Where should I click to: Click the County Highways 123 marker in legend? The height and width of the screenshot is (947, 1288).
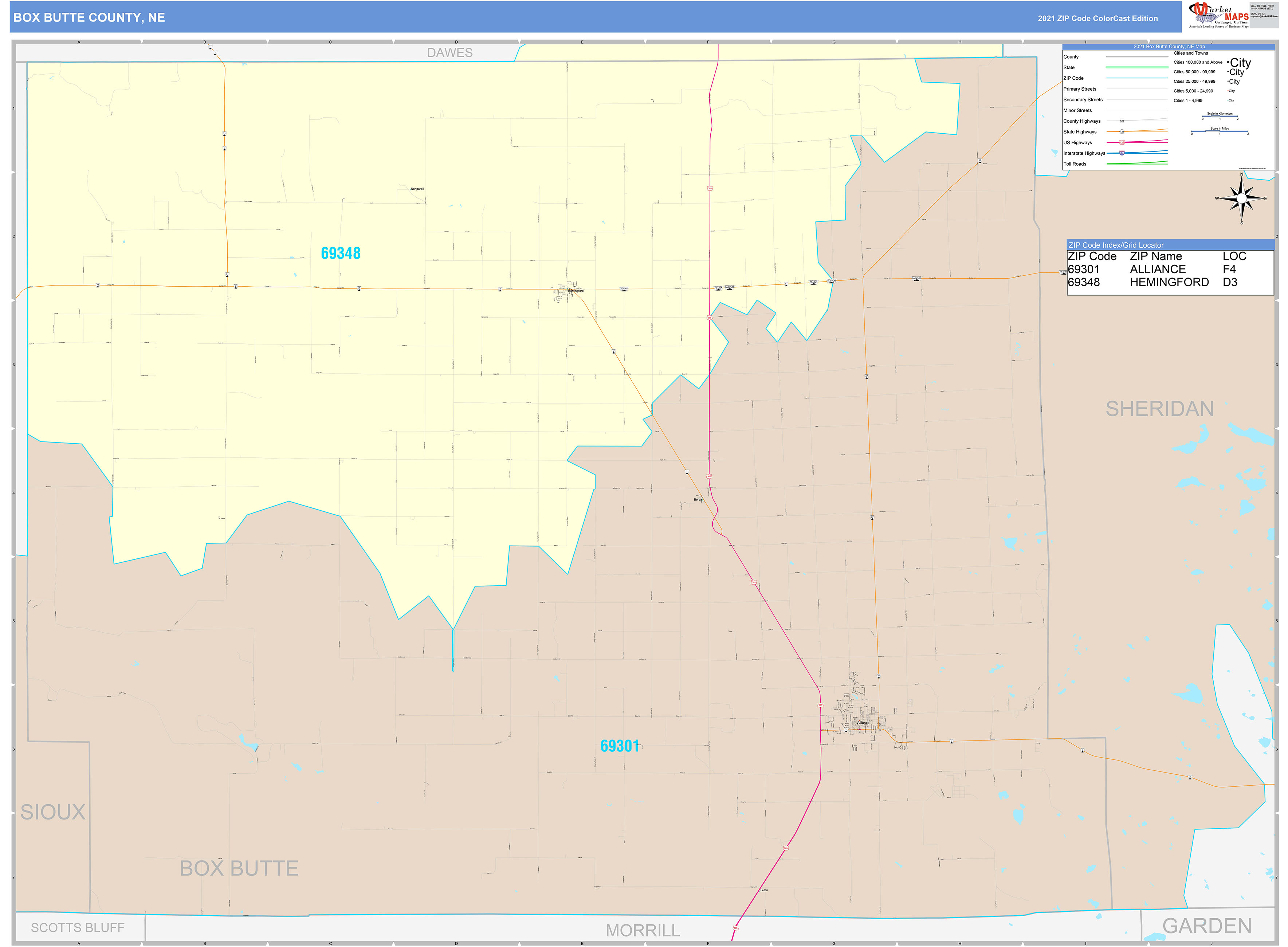(x=1122, y=121)
